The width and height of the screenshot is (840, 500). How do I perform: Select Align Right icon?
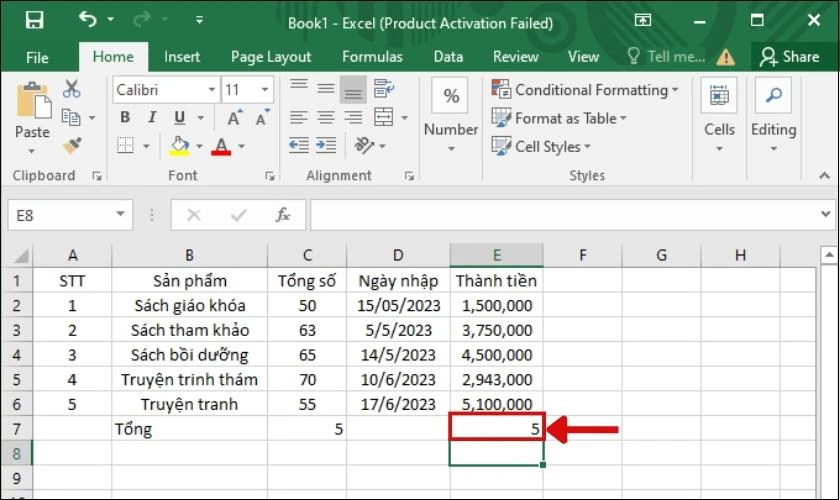353,117
